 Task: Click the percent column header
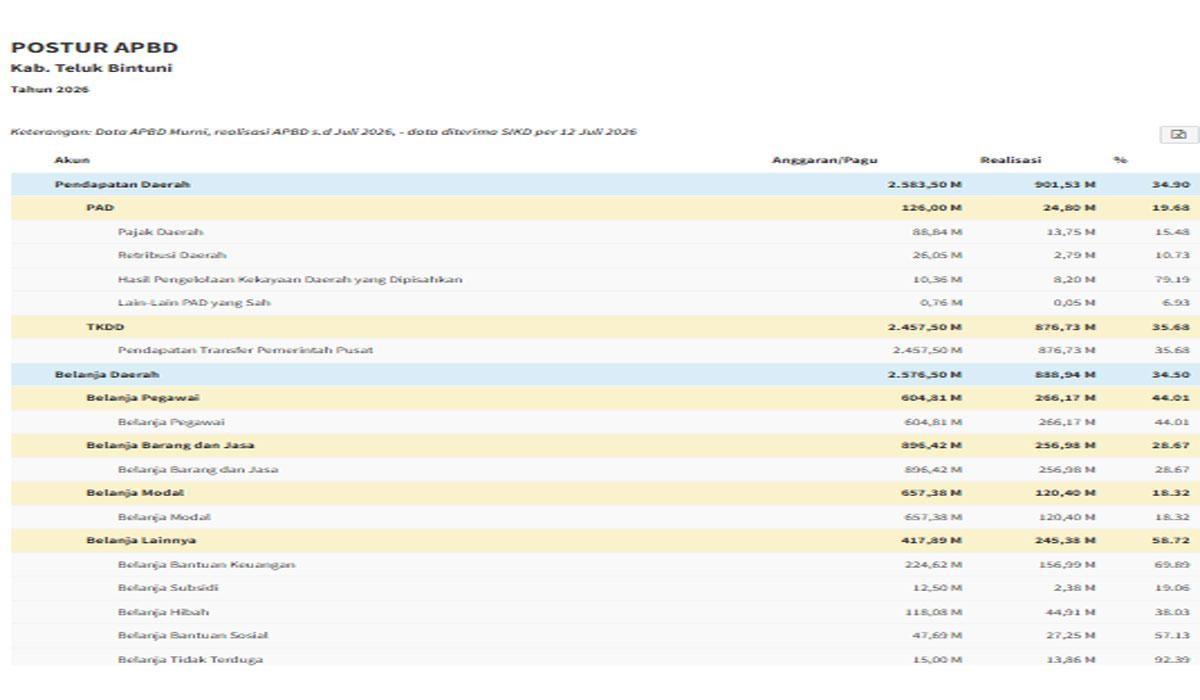(1120, 160)
